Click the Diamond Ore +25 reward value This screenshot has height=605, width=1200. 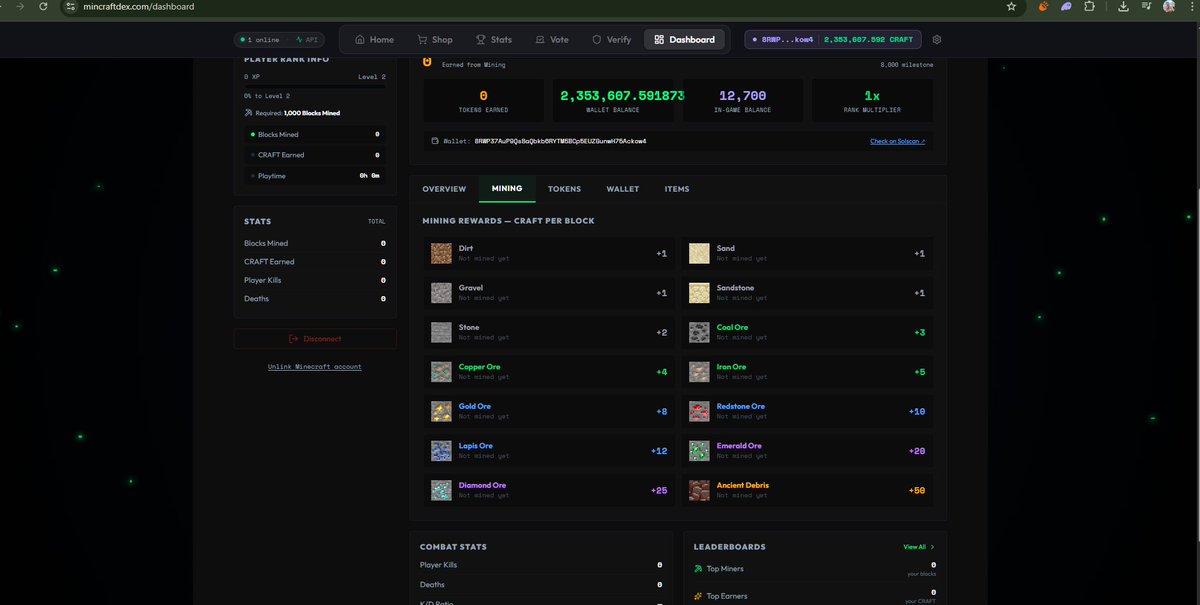658,490
